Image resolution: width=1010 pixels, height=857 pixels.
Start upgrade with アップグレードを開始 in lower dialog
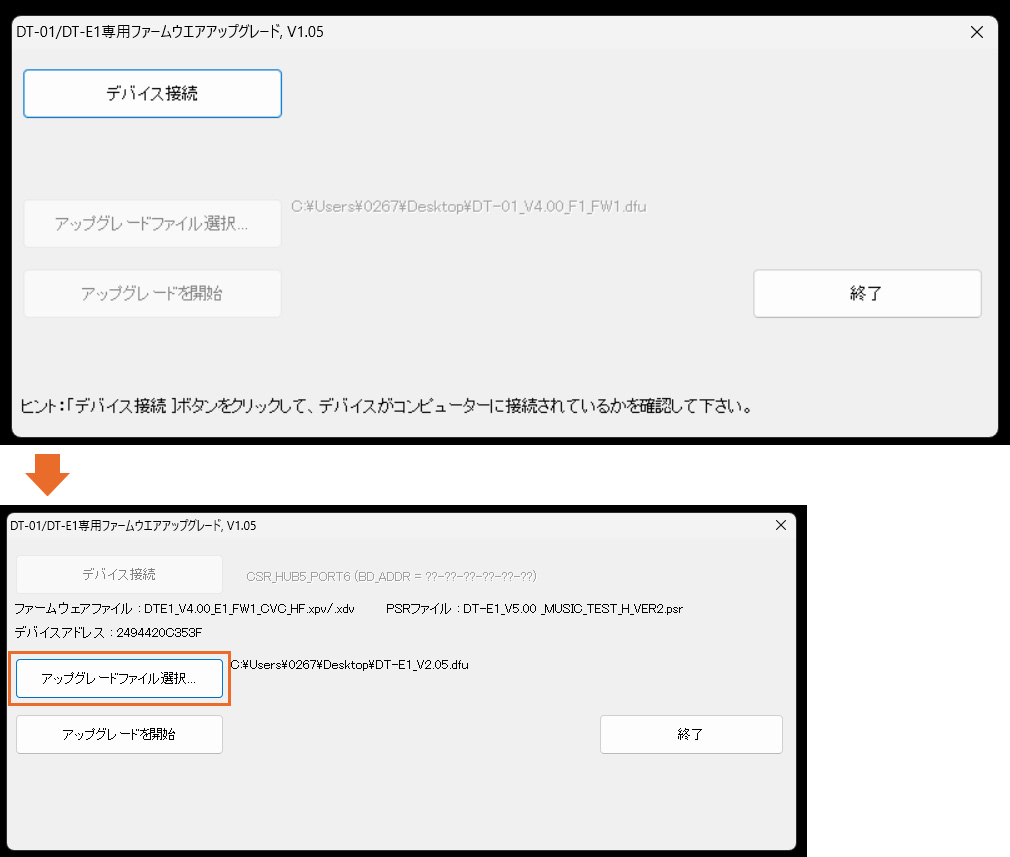point(119,734)
